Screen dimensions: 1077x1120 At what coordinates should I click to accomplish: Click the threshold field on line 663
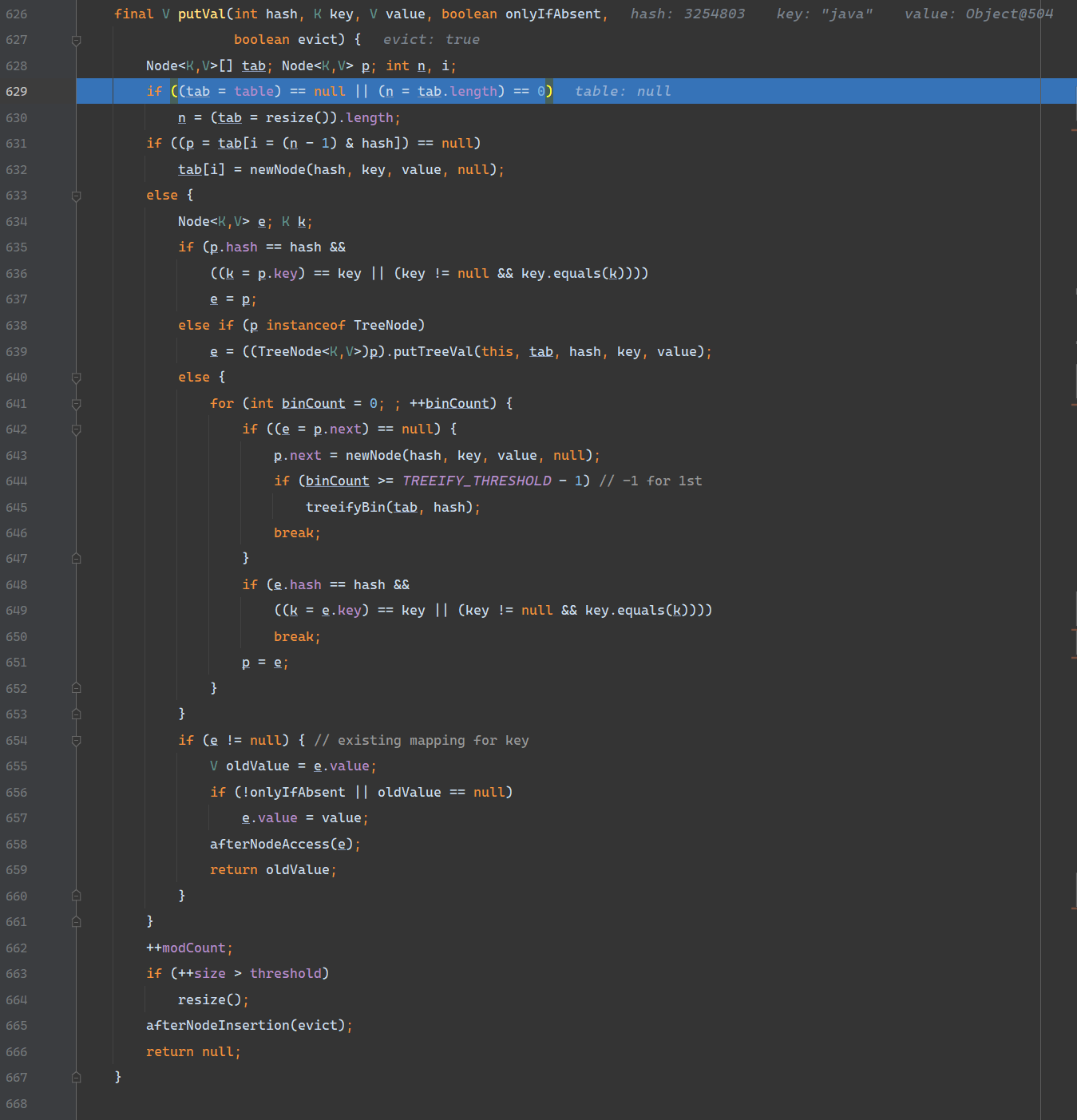(286, 974)
